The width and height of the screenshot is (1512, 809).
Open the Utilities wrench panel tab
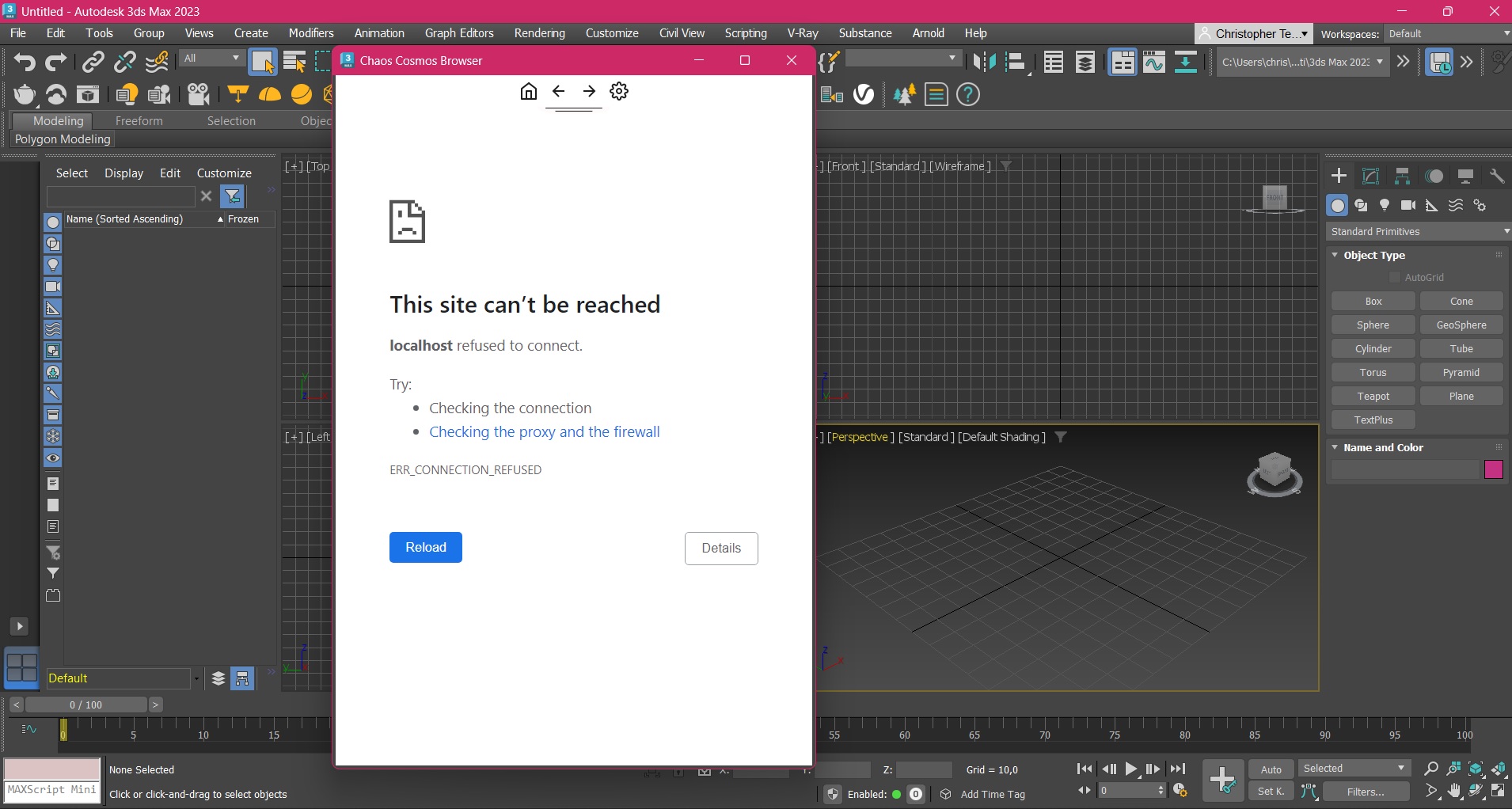1496,176
